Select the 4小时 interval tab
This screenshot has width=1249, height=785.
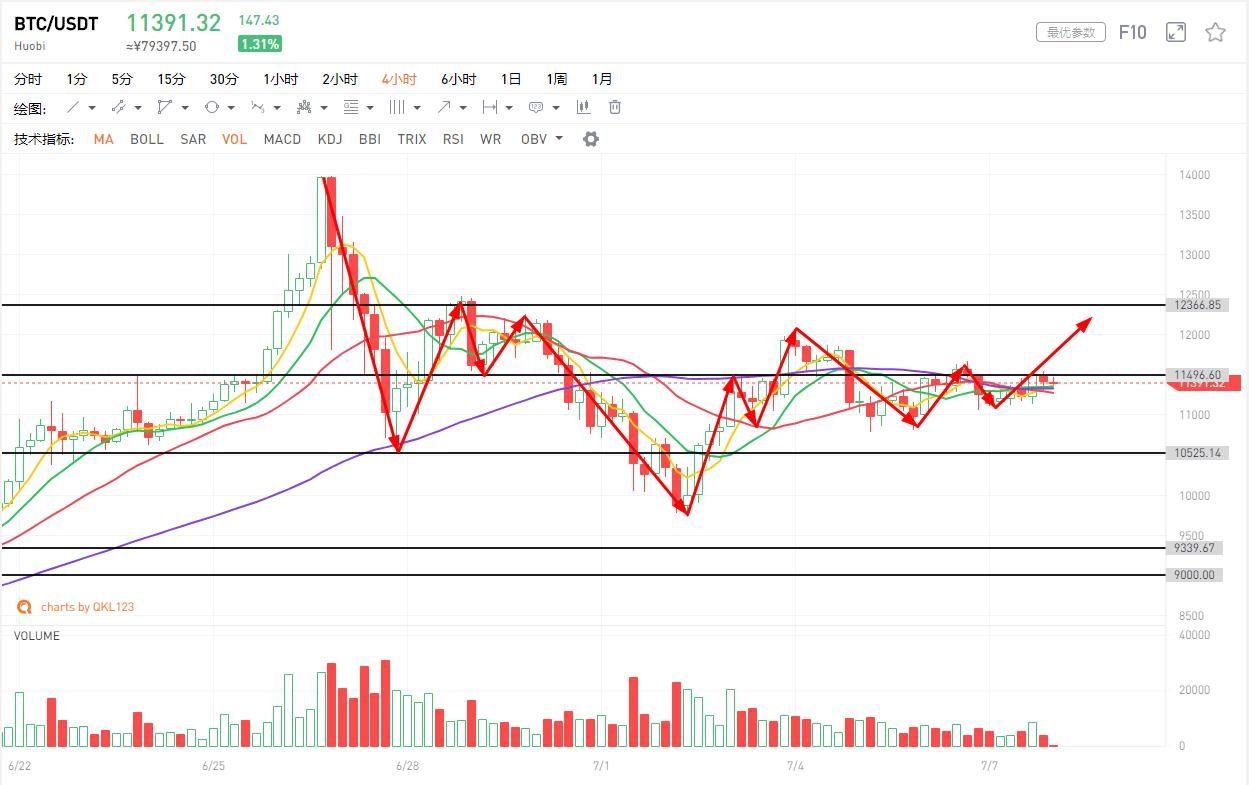(x=399, y=79)
